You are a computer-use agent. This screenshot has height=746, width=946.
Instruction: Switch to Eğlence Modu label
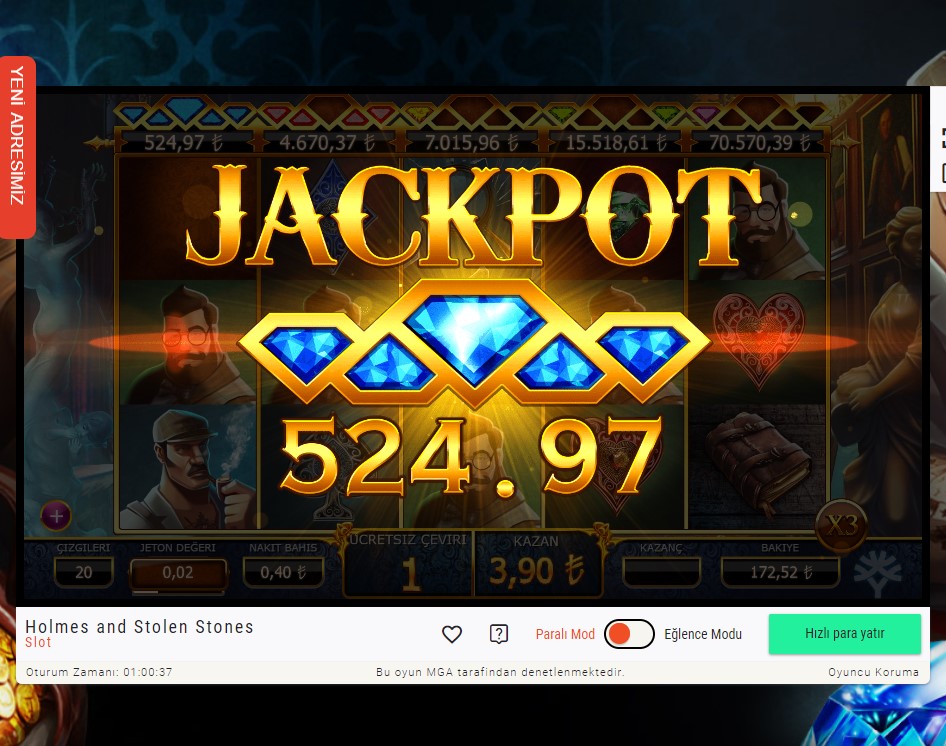click(703, 634)
